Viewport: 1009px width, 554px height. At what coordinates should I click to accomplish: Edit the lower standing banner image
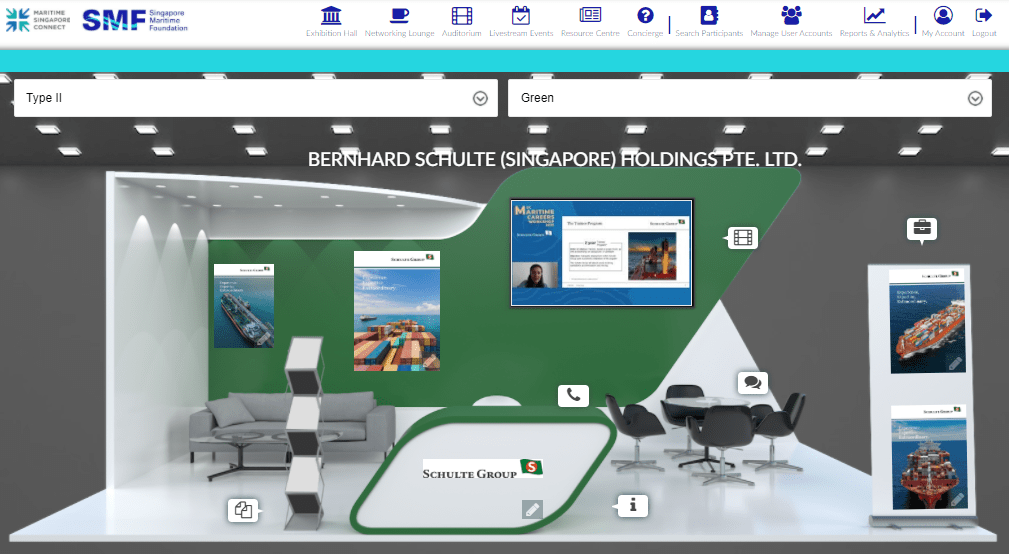click(957, 499)
